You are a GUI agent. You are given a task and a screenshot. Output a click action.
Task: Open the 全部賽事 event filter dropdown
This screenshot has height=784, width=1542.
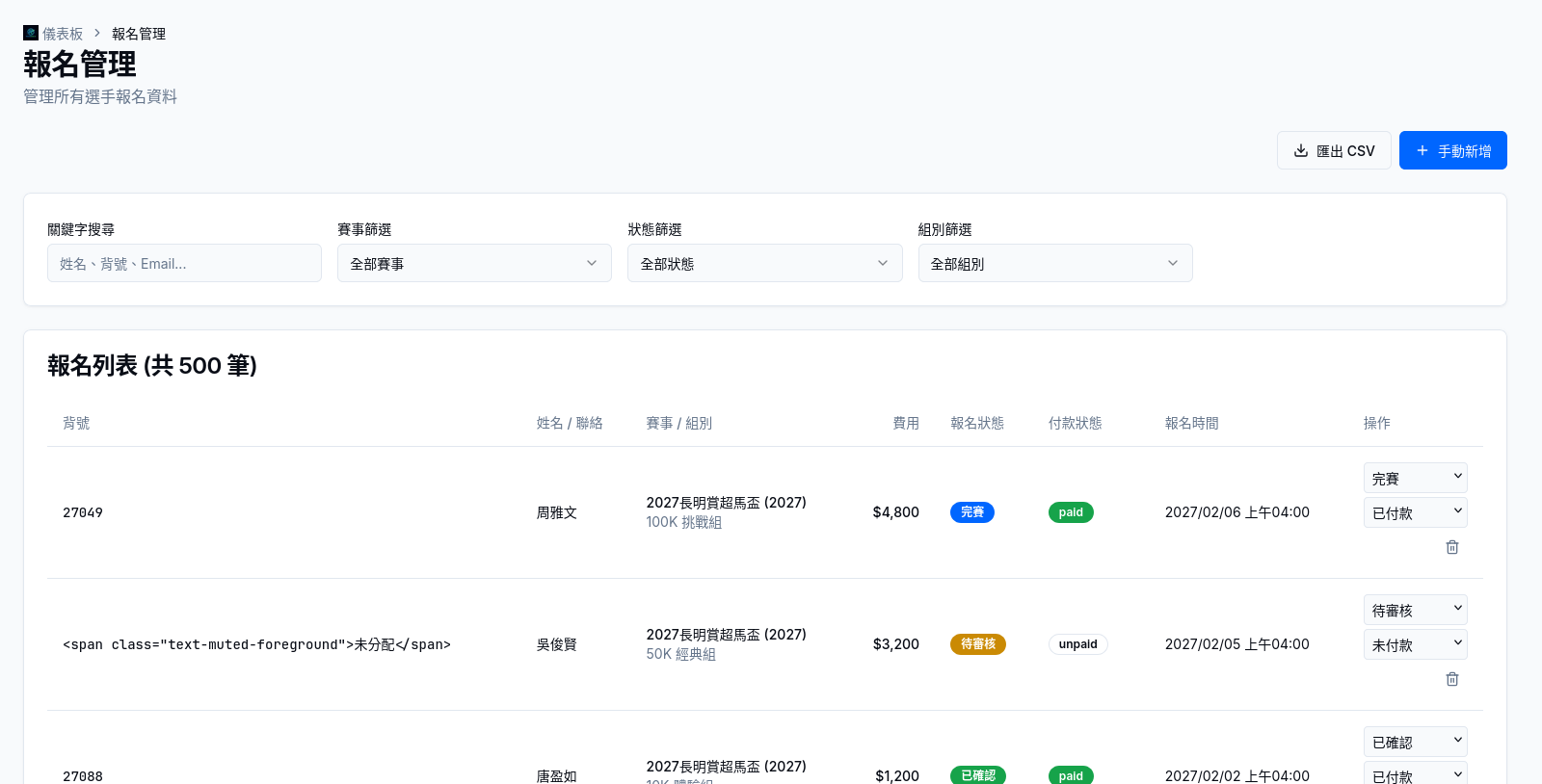[x=474, y=263]
